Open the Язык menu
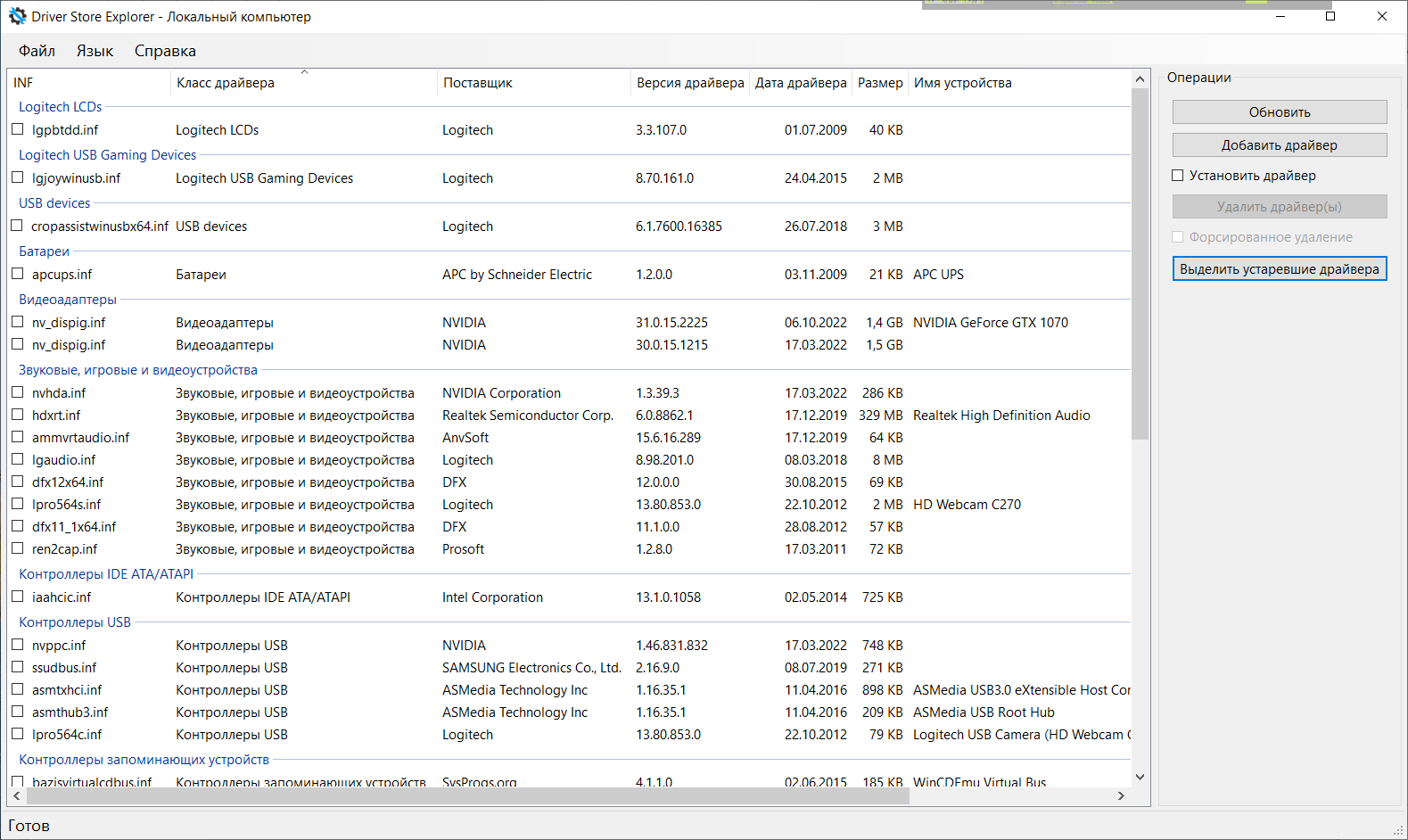The width and height of the screenshot is (1408, 840). pos(95,51)
